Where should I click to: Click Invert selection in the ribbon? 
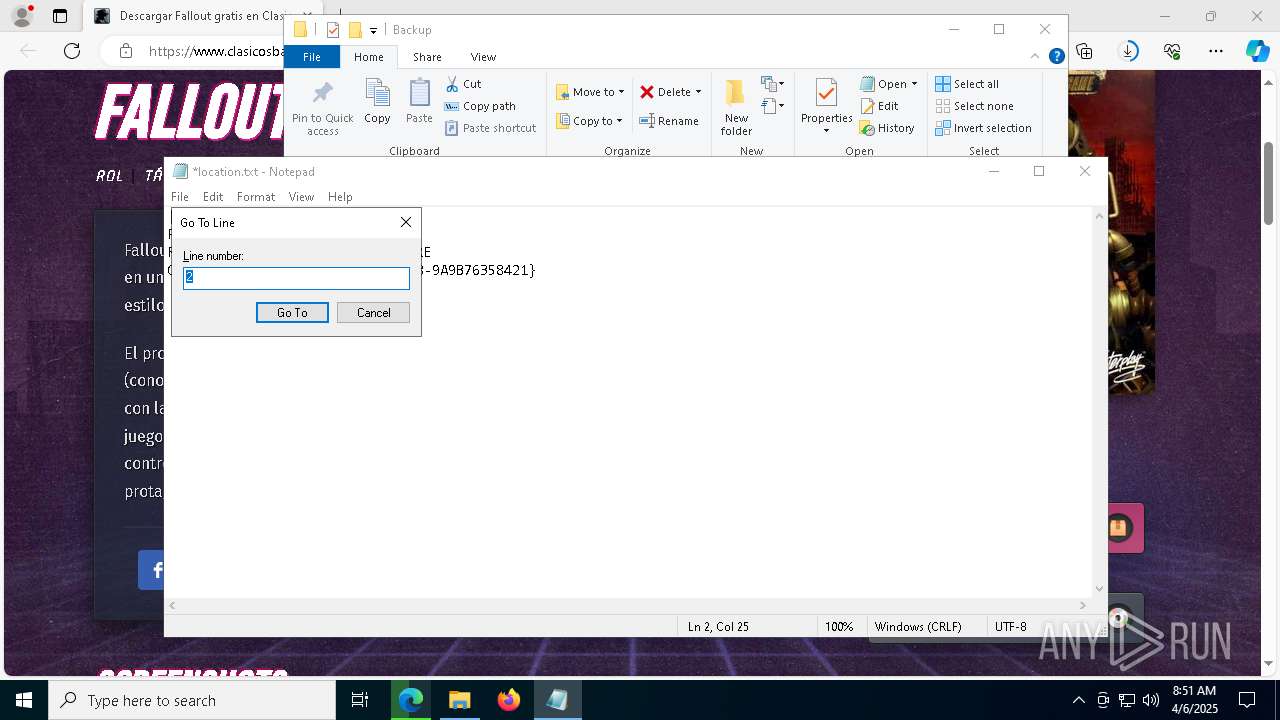984,128
